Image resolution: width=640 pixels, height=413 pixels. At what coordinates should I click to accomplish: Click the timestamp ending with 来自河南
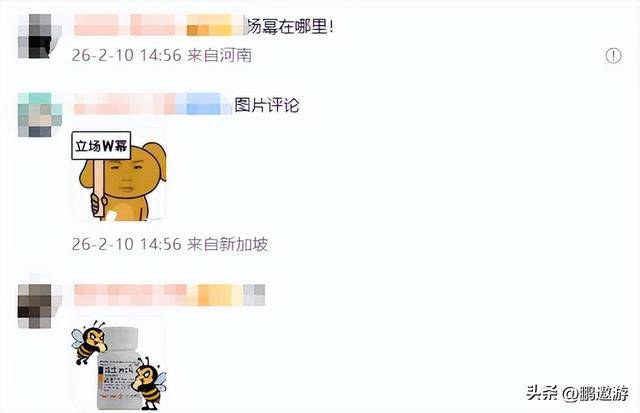[x=162, y=56]
